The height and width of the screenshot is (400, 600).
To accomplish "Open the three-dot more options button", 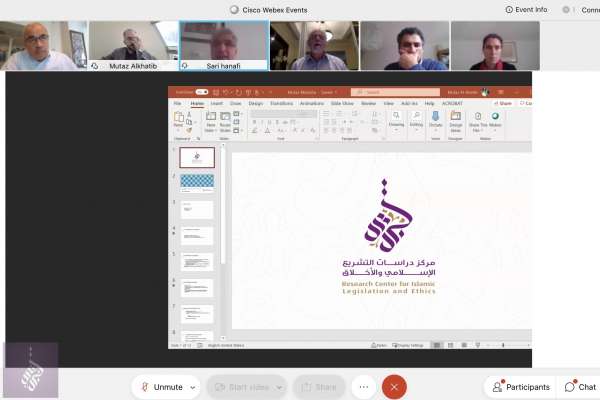I will tap(364, 387).
